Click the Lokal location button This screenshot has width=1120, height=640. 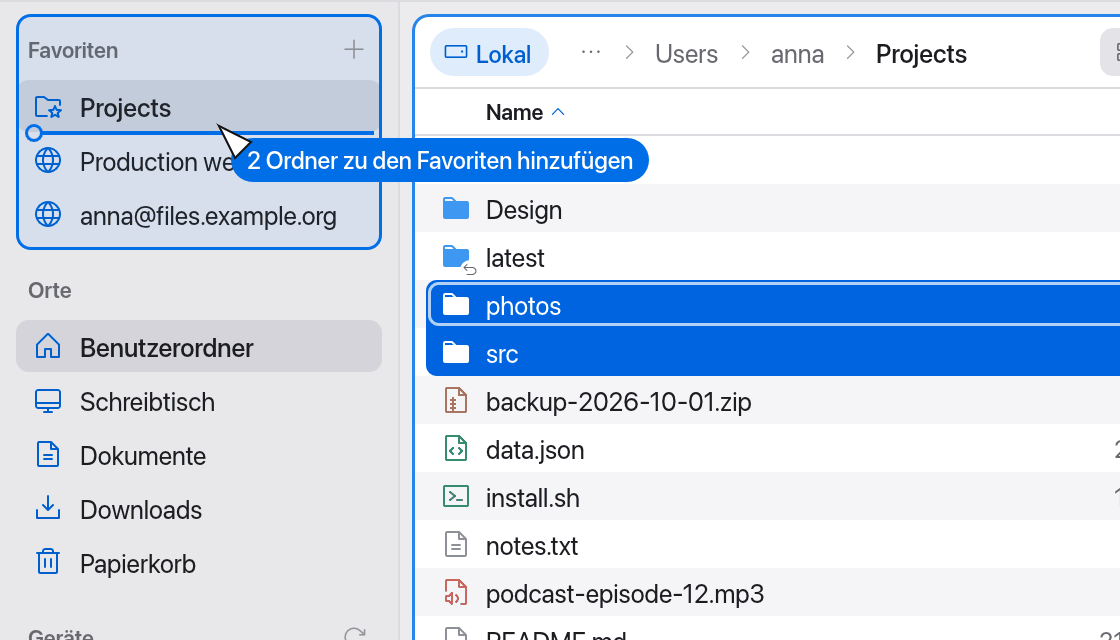pos(489,53)
